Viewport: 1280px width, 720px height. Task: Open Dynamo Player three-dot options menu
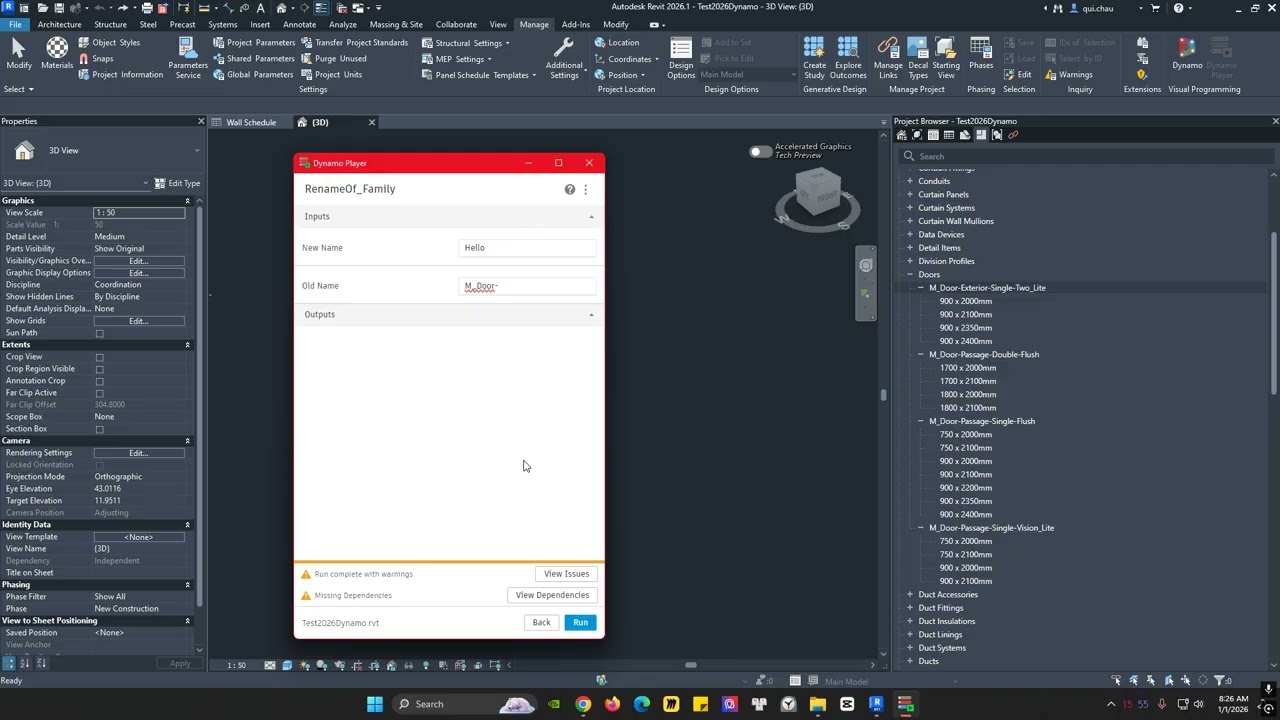coord(586,189)
